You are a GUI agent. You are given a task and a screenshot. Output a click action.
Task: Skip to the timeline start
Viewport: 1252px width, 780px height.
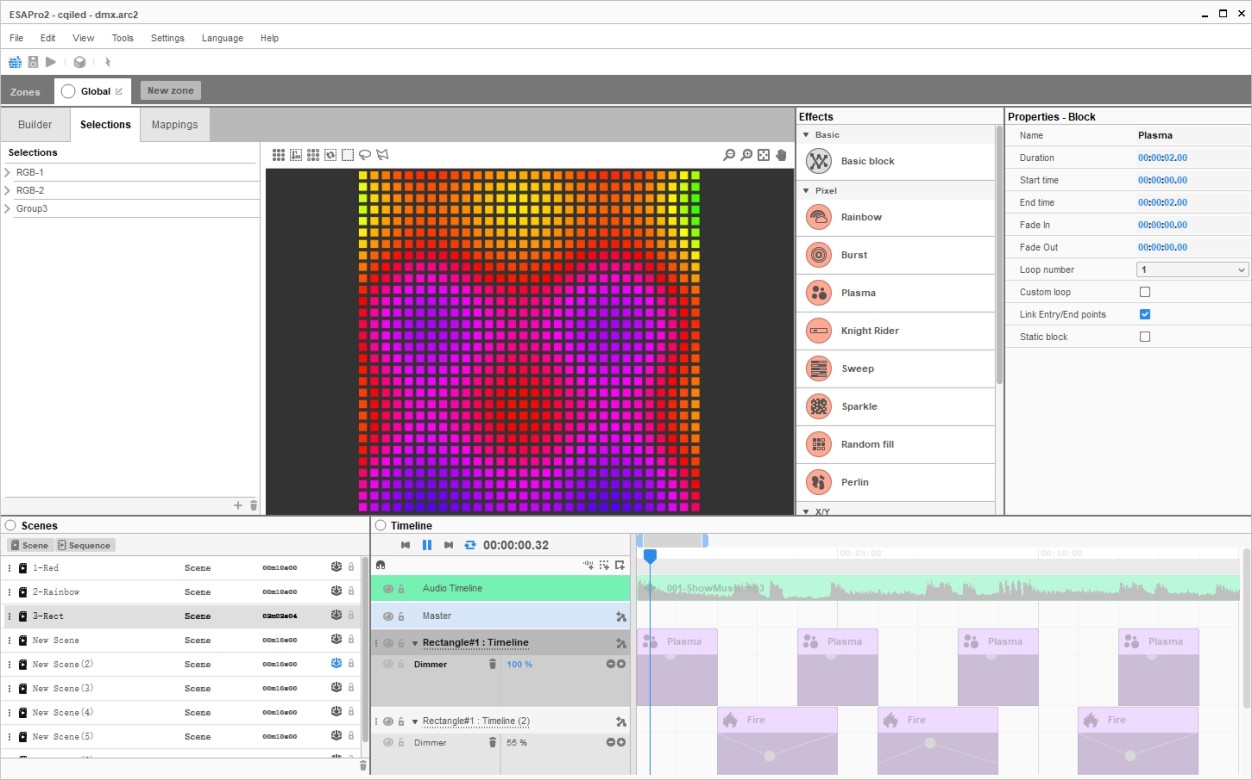(405, 545)
